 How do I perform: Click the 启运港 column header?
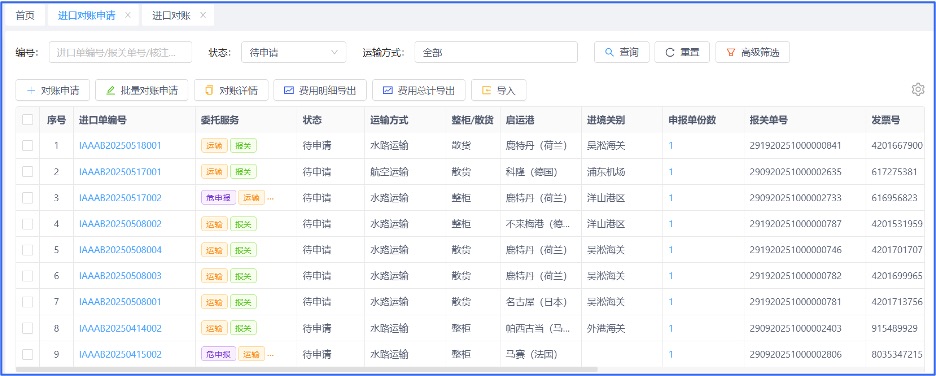tap(519, 120)
